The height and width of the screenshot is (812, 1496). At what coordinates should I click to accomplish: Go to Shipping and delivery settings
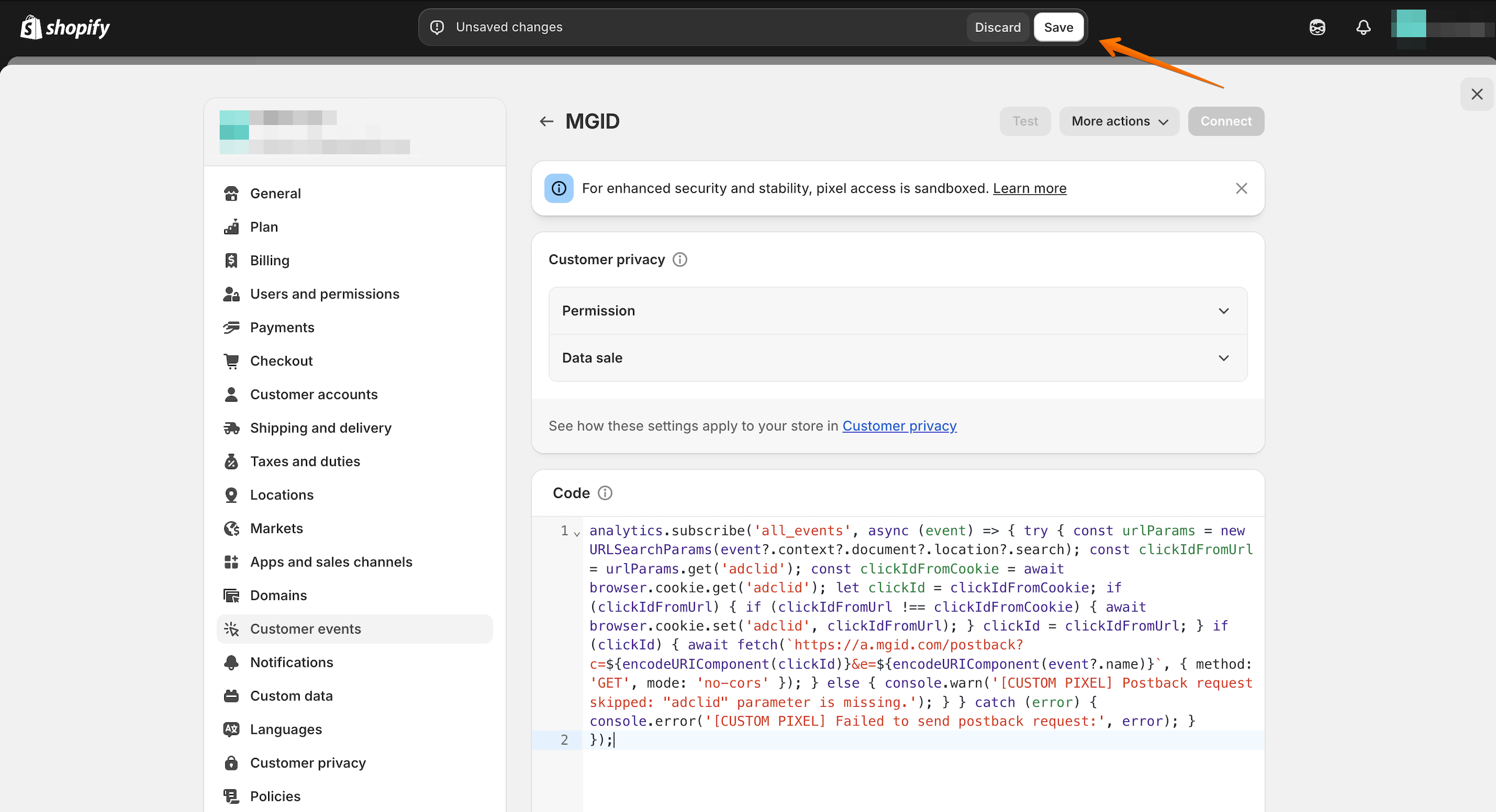click(x=320, y=428)
